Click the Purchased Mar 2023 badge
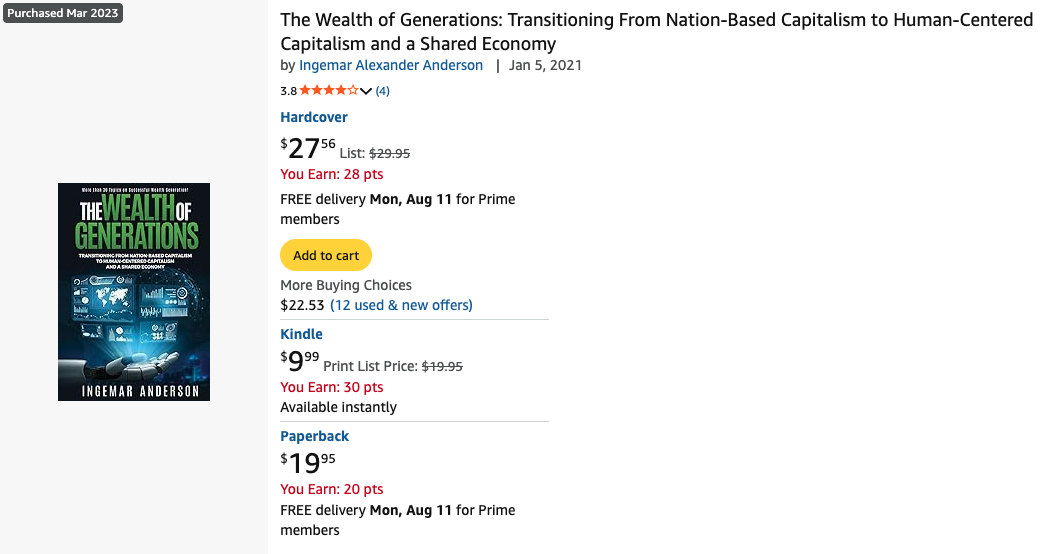Image resolution: width=1044 pixels, height=554 pixels. (63, 13)
